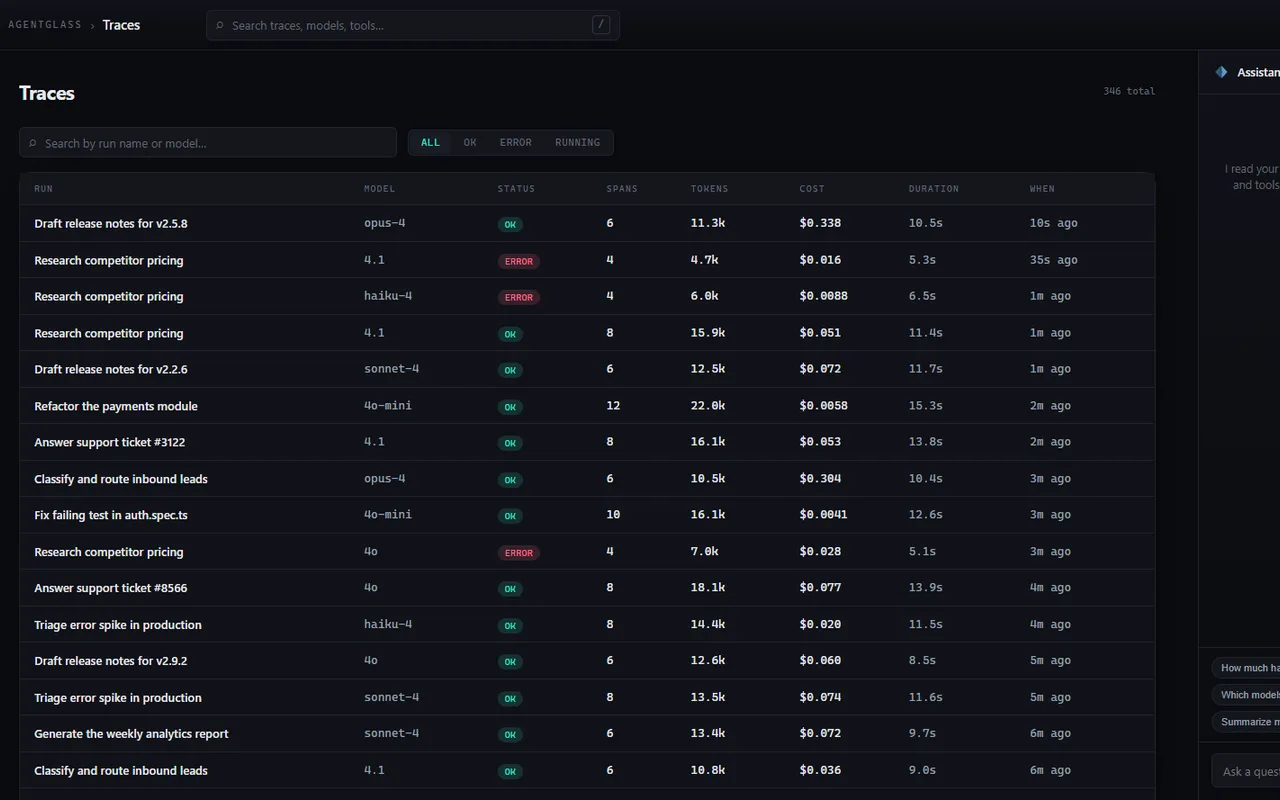Click the 'Summarize m…' suggestion chip
The image size is (1280, 800).
click(x=1247, y=722)
